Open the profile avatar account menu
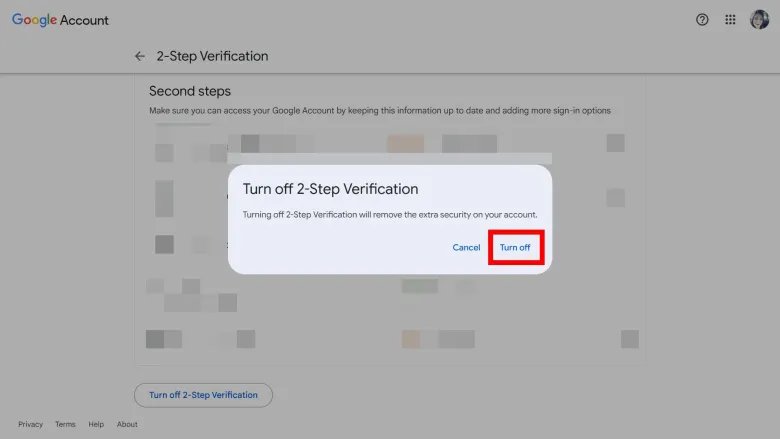 [759, 20]
